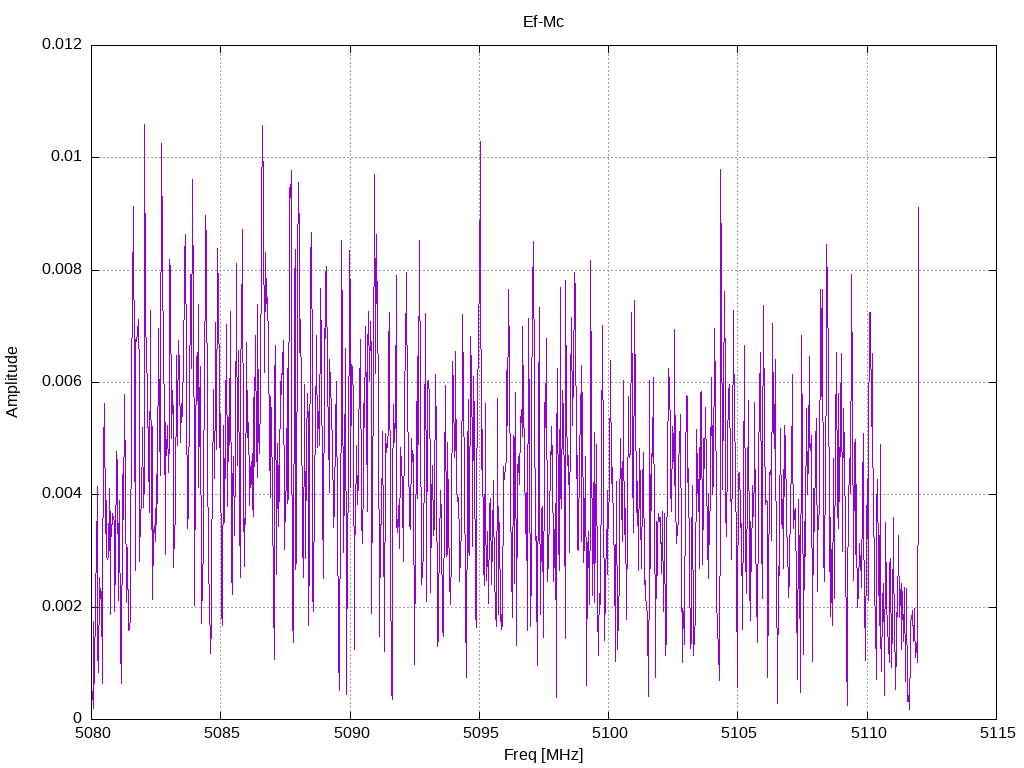1024x768 pixels.
Task: Click the 5090 x-axis tick label
Action: coord(351,733)
